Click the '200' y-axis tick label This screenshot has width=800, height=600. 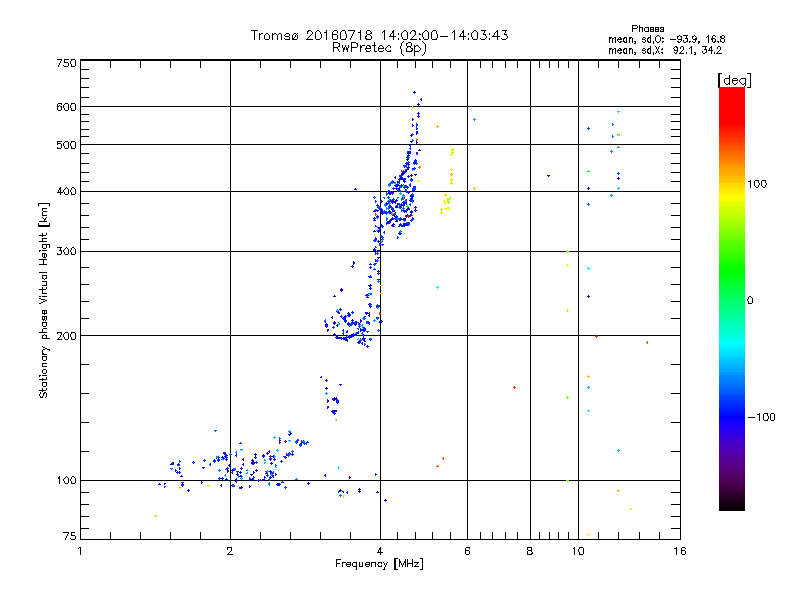coord(66,336)
